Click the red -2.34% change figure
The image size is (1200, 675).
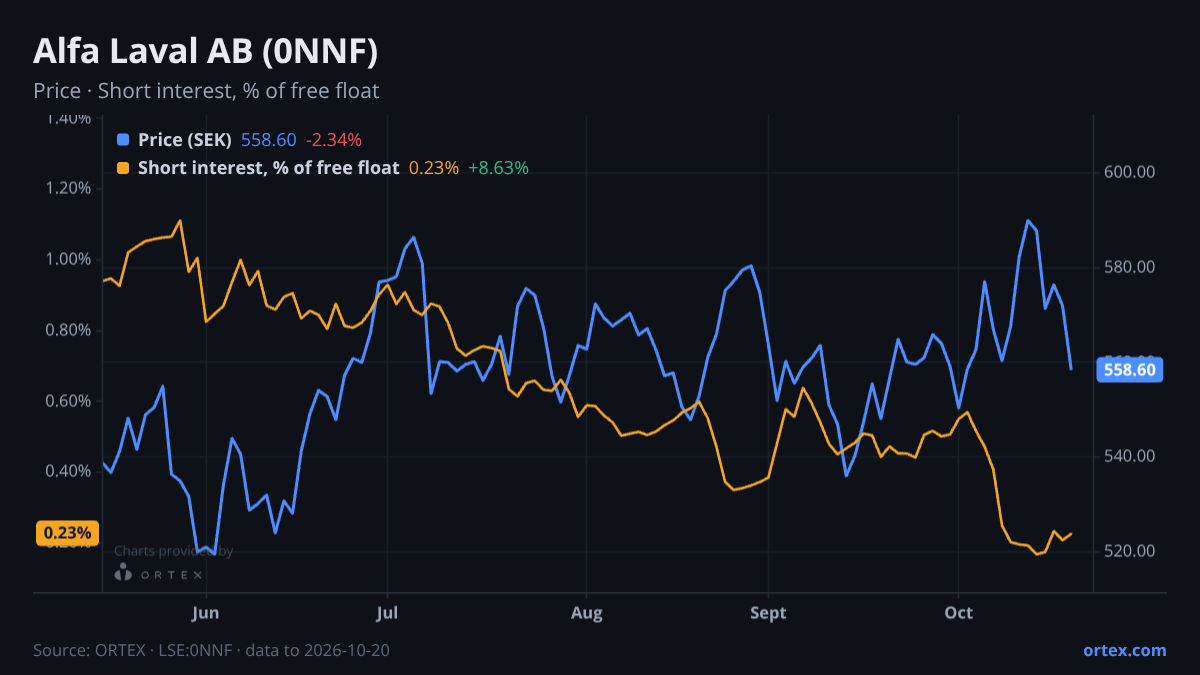click(x=334, y=140)
